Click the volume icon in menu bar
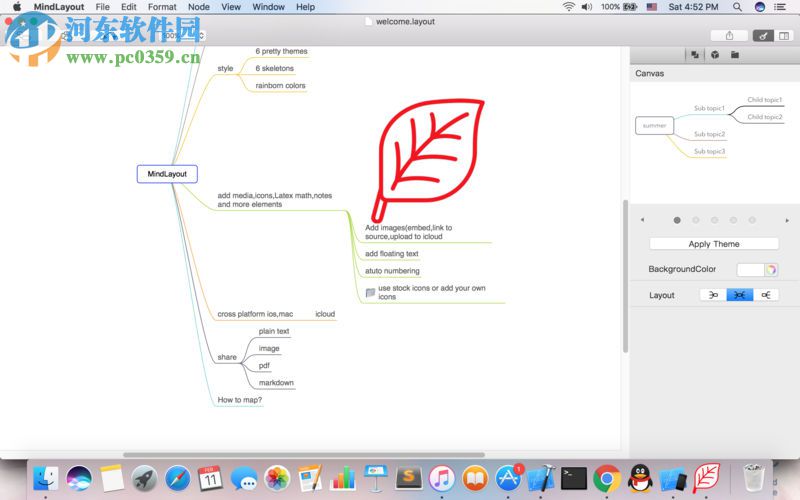Viewport: 800px width, 500px height. pyautogui.click(x=587, y=7)
